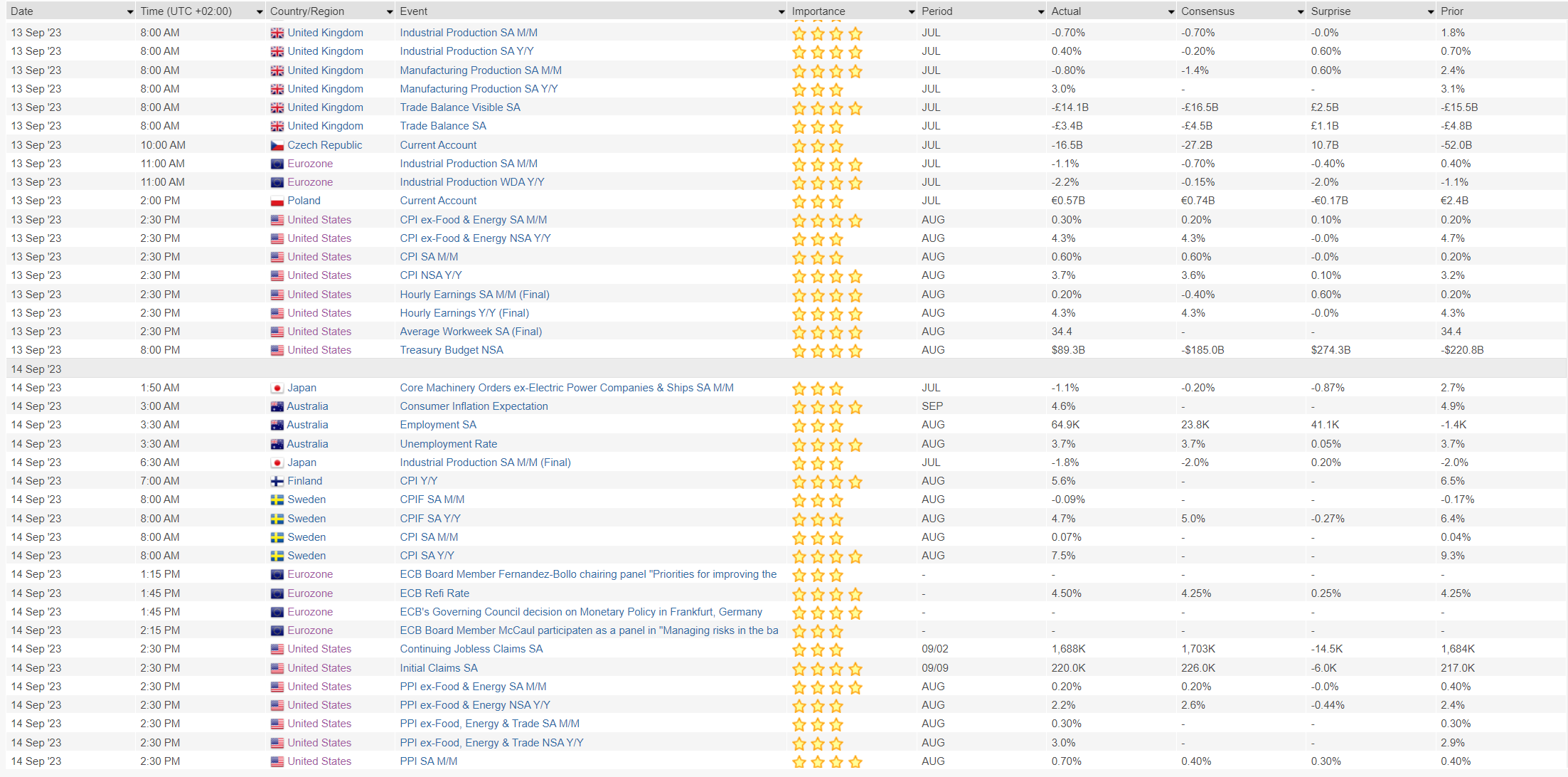Screen dimensions: 1568x777
Task: Open the Treasury Budget NSA event link
Action: tap(451, 350)
